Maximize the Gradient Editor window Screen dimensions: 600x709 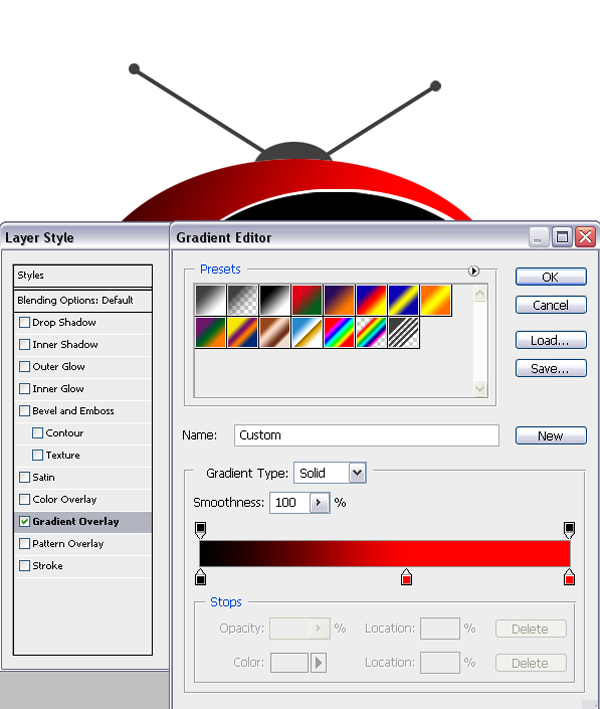coord(562,236)
